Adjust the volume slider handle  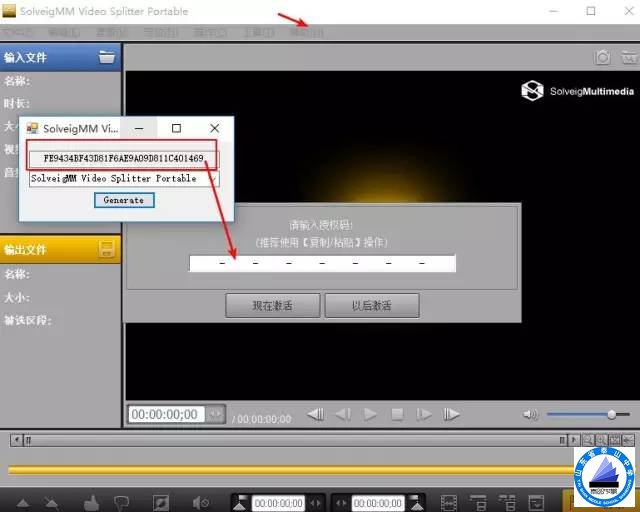[612, 414]
